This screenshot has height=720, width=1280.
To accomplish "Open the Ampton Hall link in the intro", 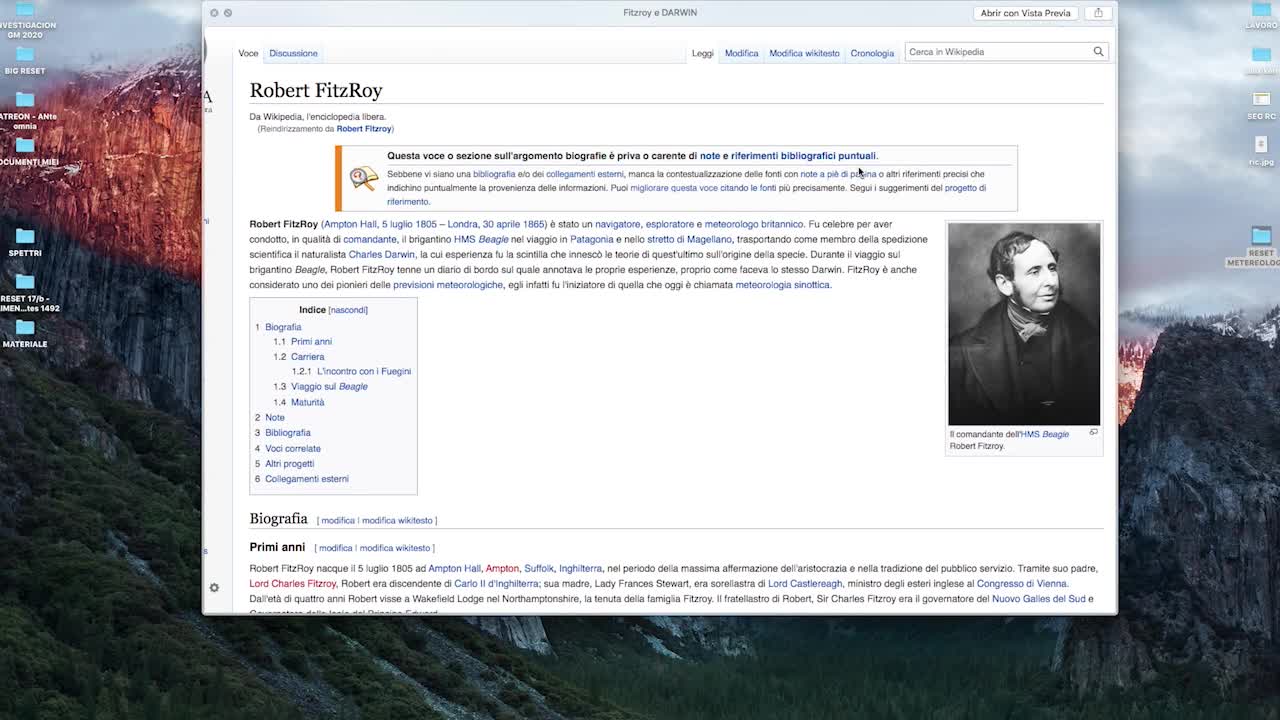I will click(350, 224).
